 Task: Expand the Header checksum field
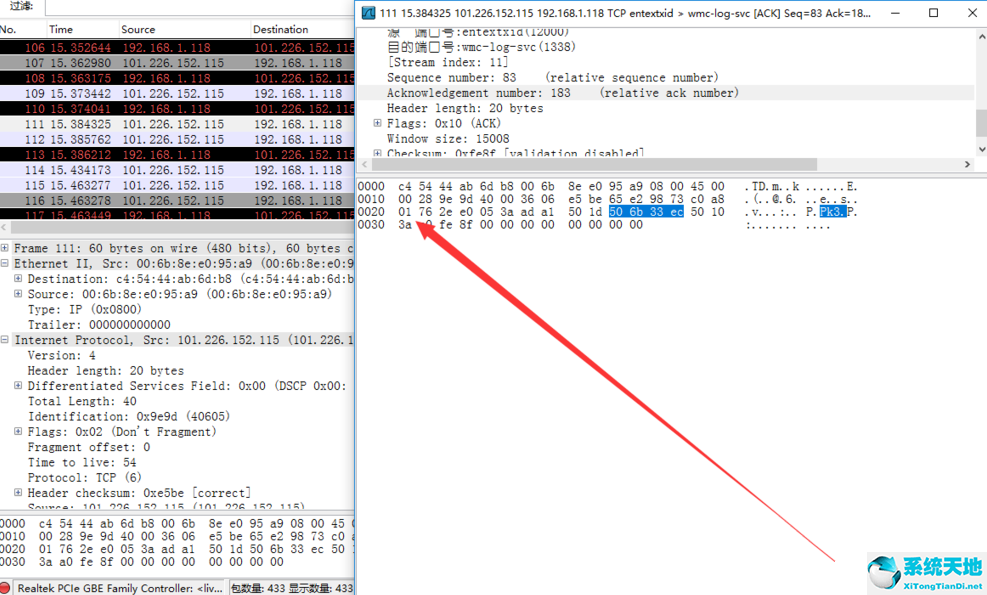coord(17,493)
